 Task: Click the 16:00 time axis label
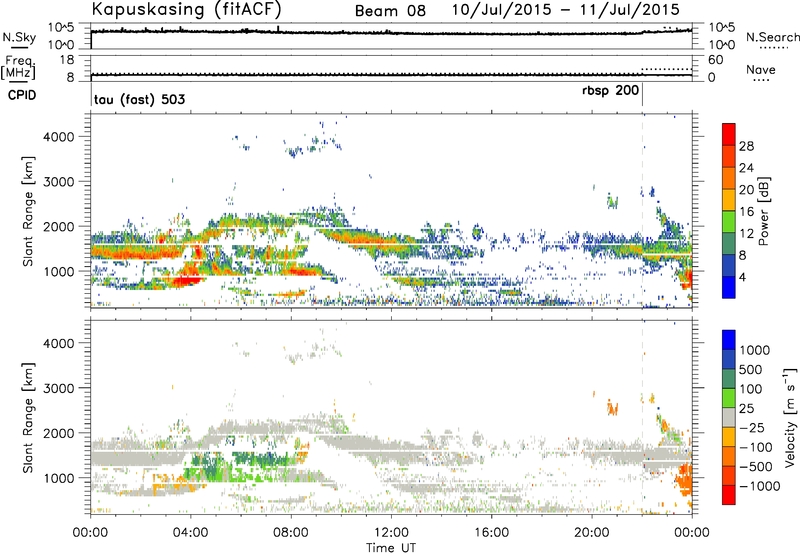(x=491, y=533)
